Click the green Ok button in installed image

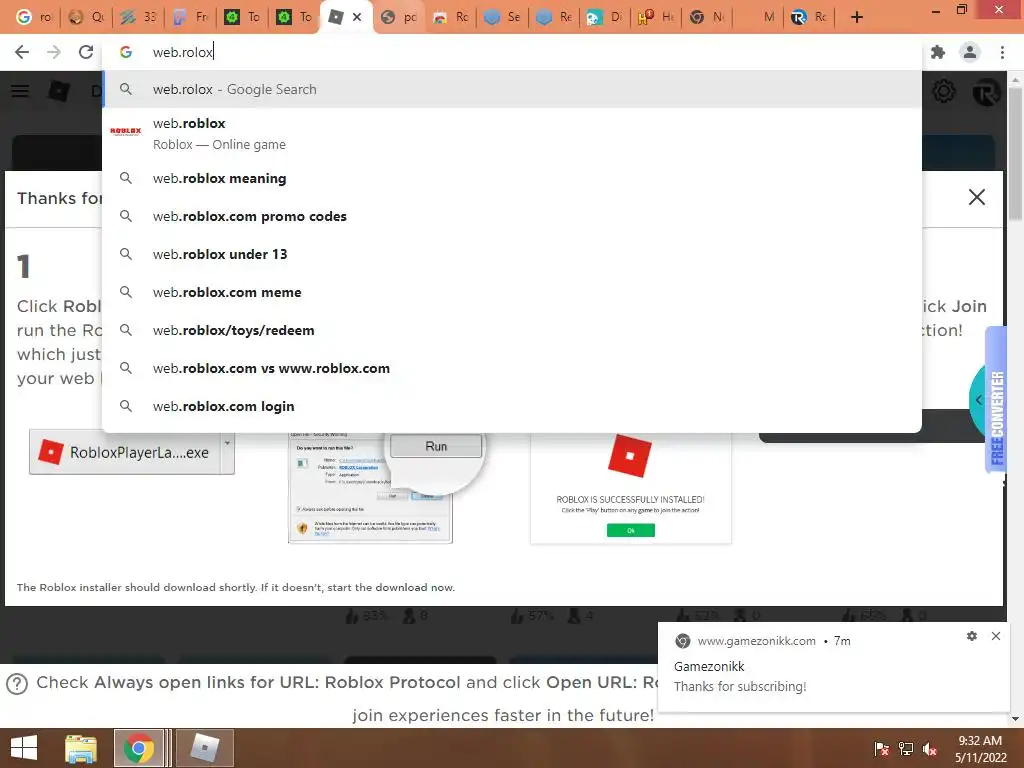point(631,530)
